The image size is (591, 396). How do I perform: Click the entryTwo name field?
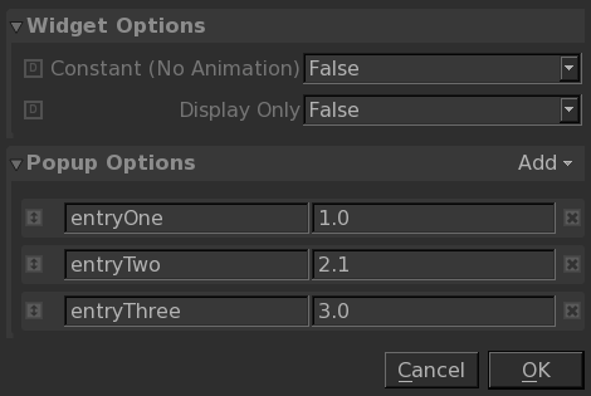point(186,265)
